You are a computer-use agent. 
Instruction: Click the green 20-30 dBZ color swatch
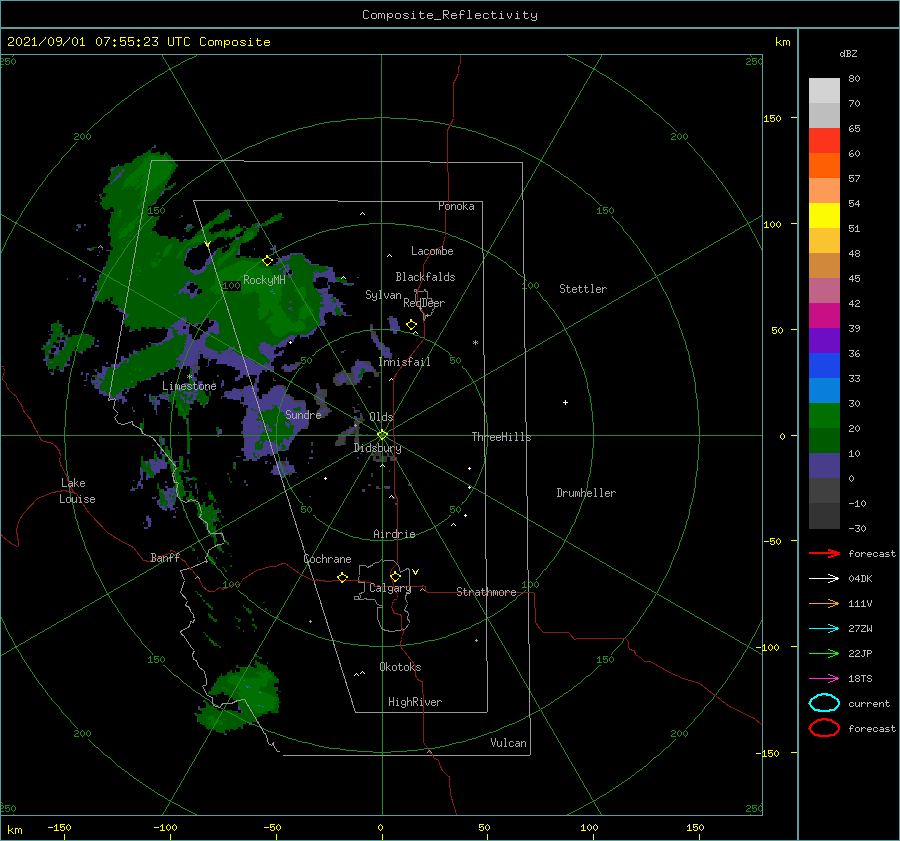(x=824, y=416)
